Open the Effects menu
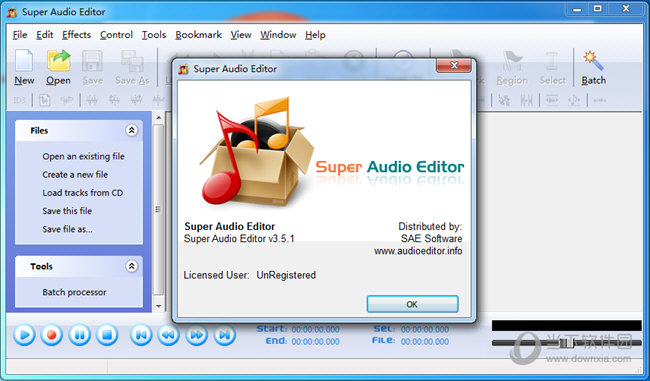 [76, 35]
